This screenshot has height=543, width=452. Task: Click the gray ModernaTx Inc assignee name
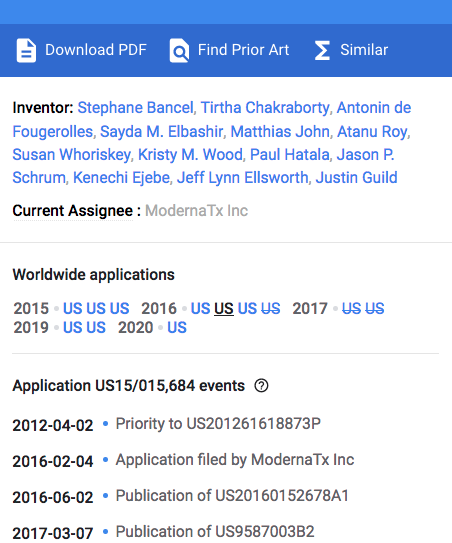click(x=196, y=211)
